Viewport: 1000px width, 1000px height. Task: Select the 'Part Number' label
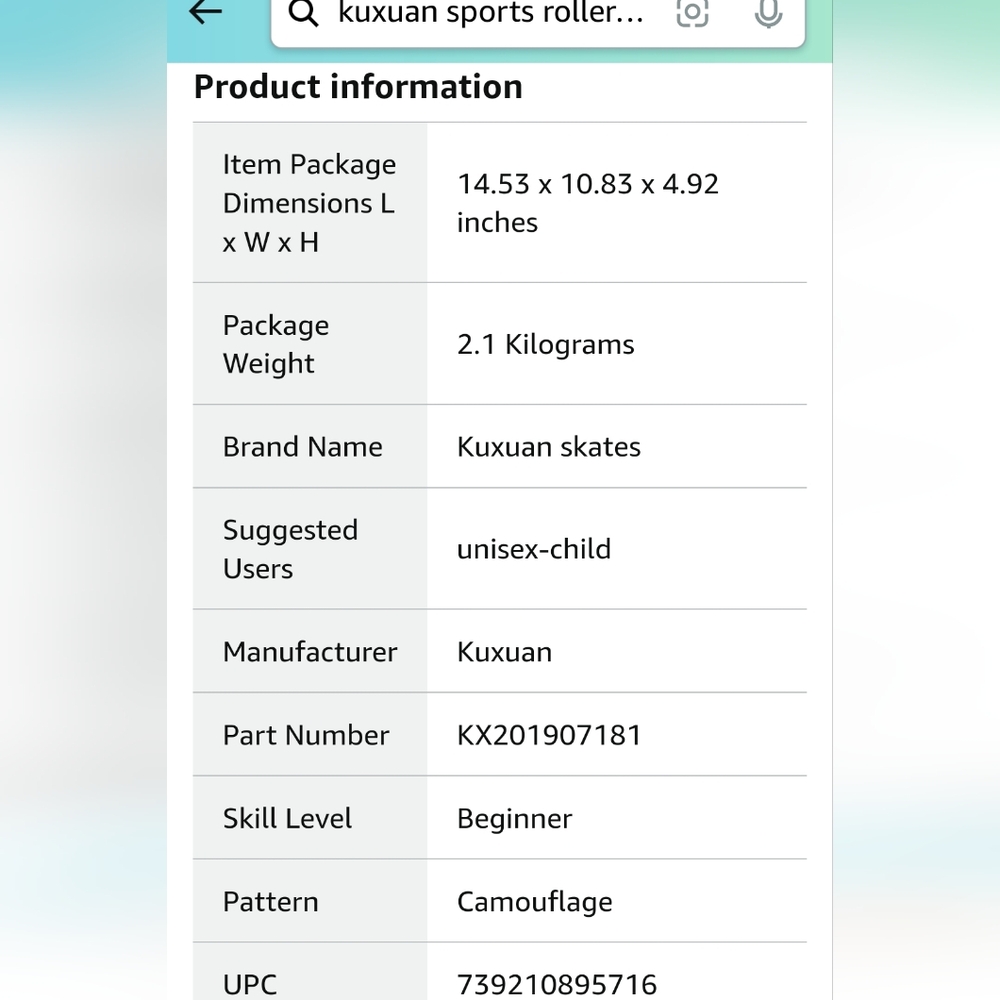coord(305,735)
